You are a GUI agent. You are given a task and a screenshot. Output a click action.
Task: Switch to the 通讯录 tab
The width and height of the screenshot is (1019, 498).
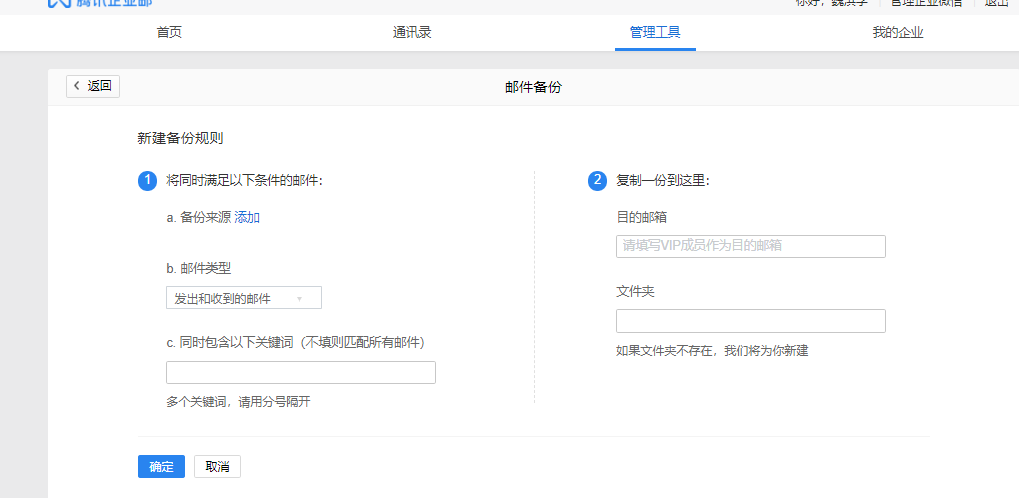(412, 32)
